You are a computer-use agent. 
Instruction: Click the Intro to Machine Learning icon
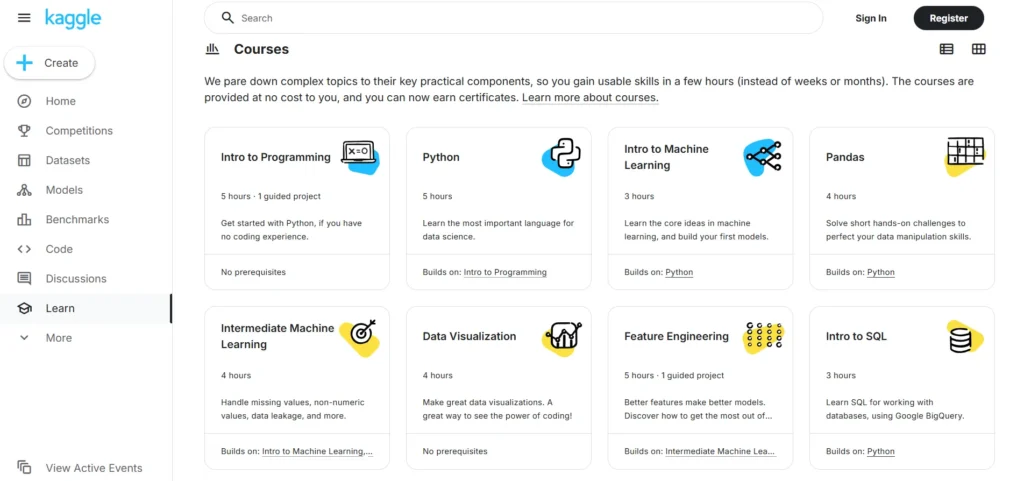tap(762, 156)
